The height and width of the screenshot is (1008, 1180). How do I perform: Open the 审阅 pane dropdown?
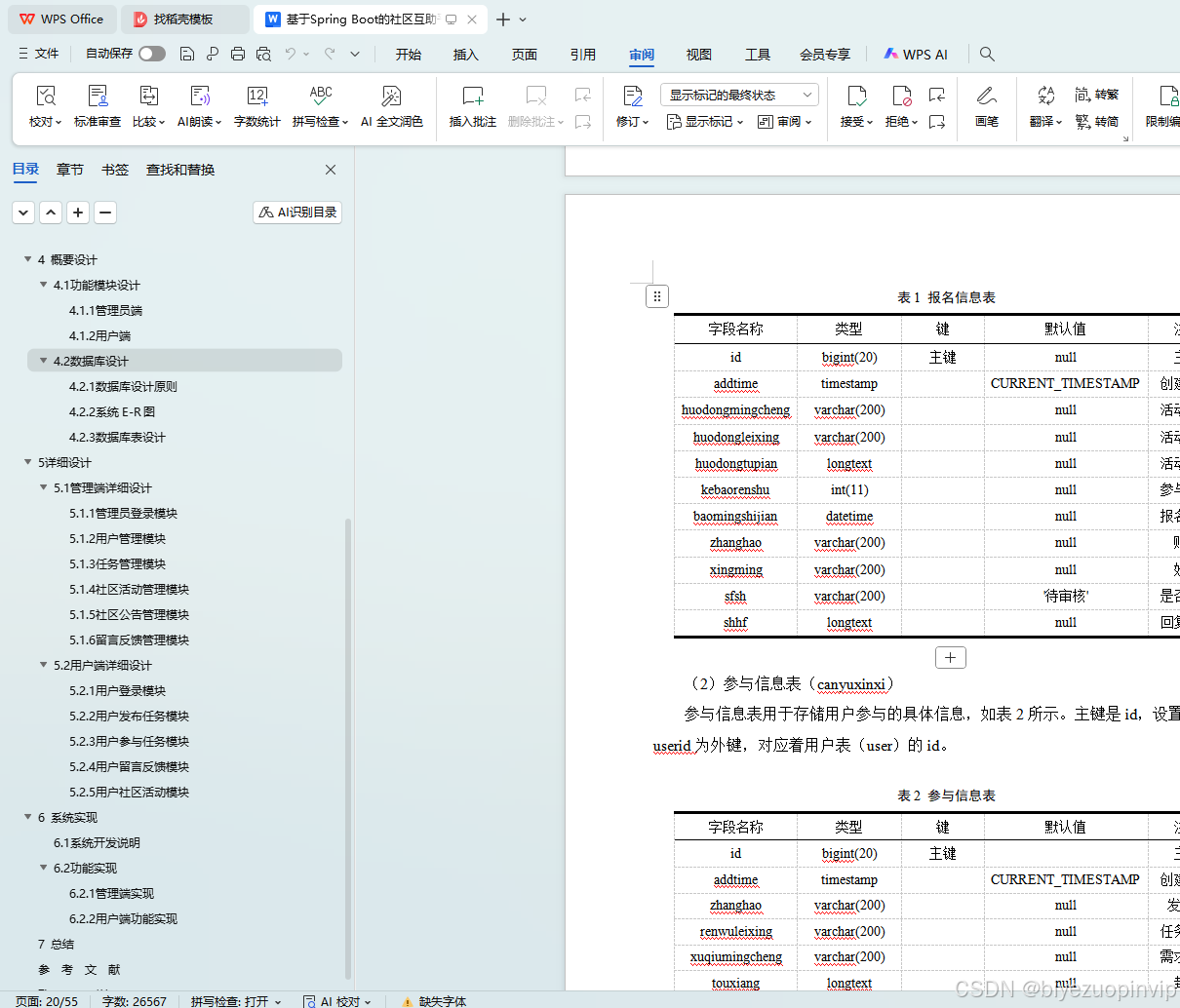click(x=785, y=122)
